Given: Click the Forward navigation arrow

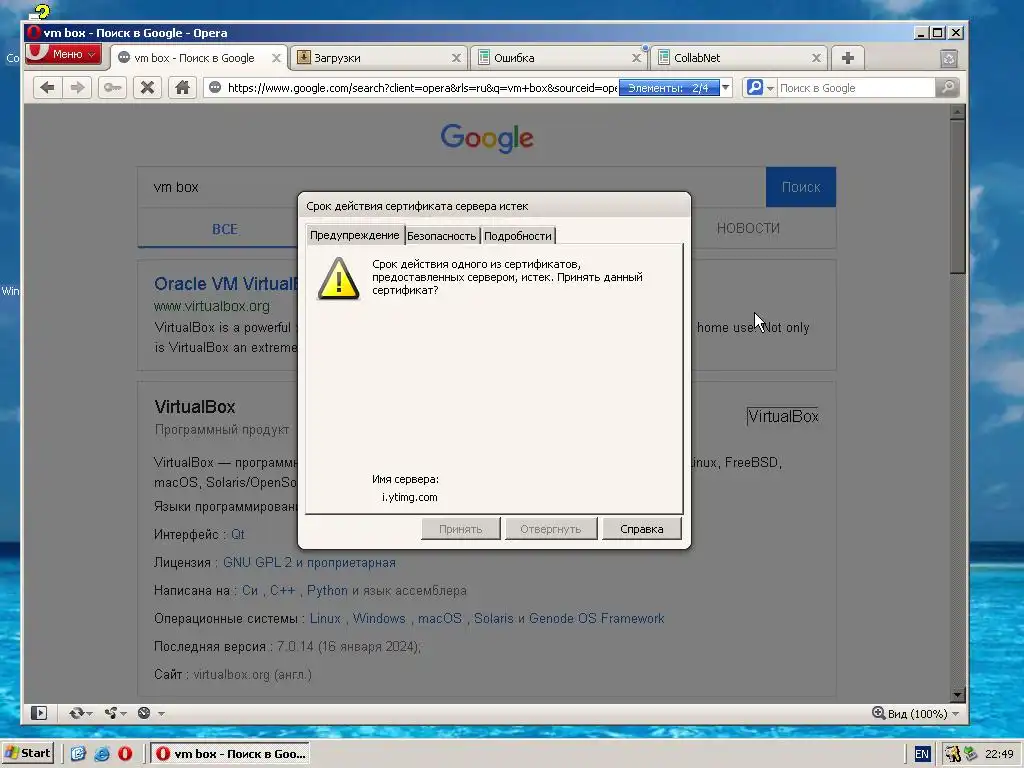Looking at the screenshot, I should (x=78, y=88).
